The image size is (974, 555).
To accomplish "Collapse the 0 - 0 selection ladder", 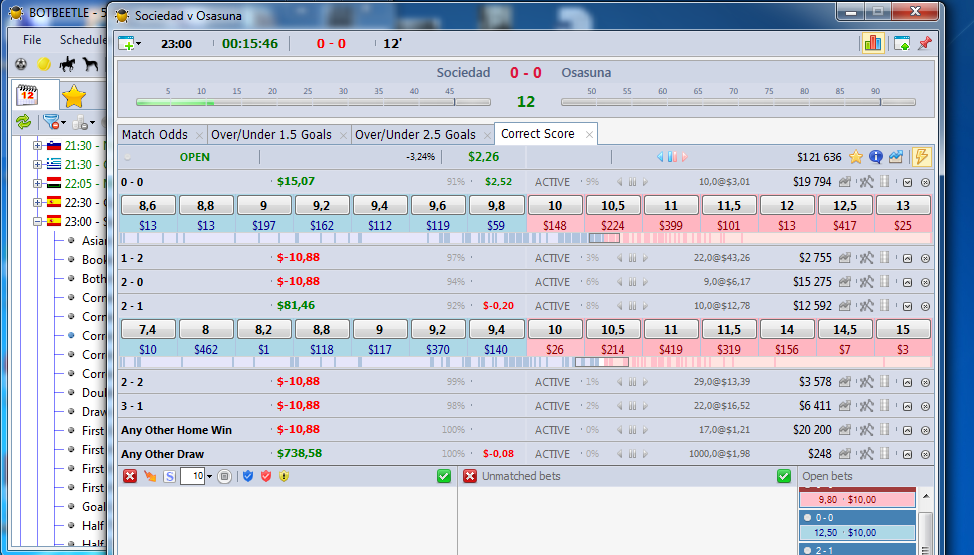I will [x=908, y=183].
